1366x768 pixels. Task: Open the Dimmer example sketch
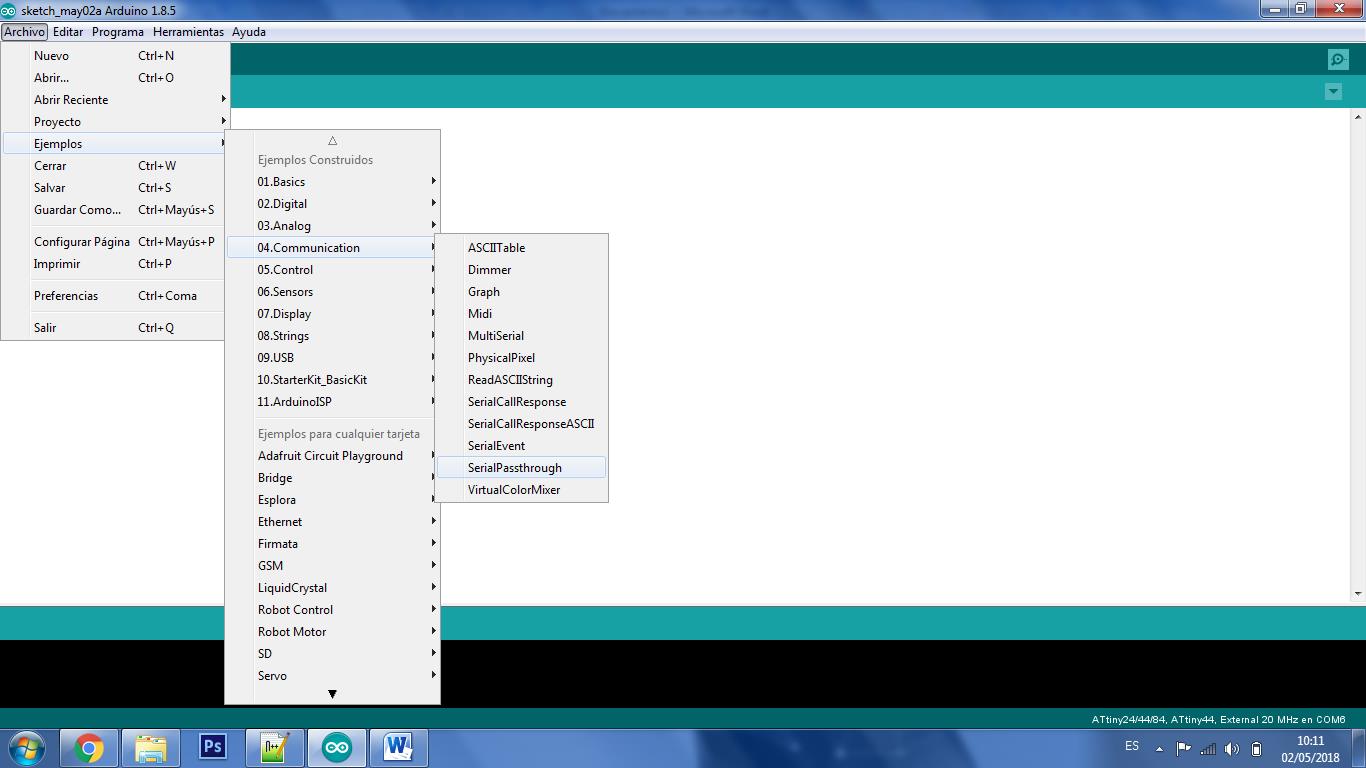tap(521, 270)
